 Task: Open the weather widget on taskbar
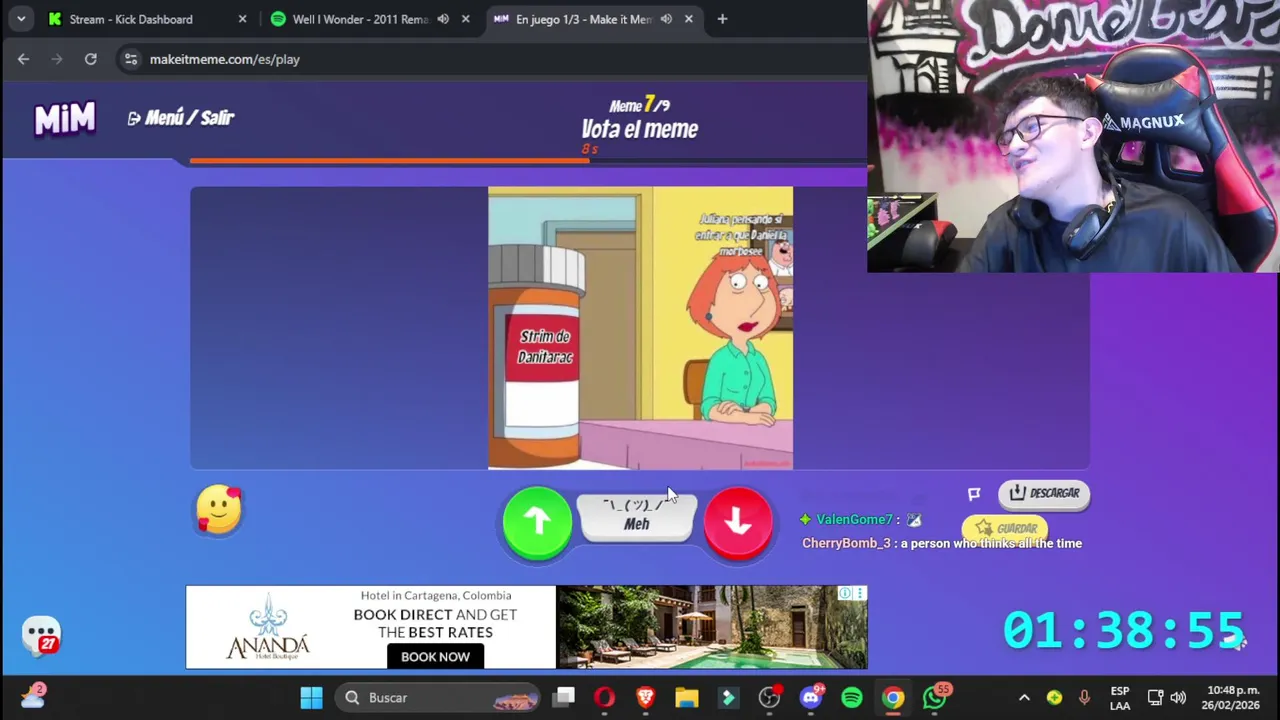pyautogui.click(x=33, y=697)
